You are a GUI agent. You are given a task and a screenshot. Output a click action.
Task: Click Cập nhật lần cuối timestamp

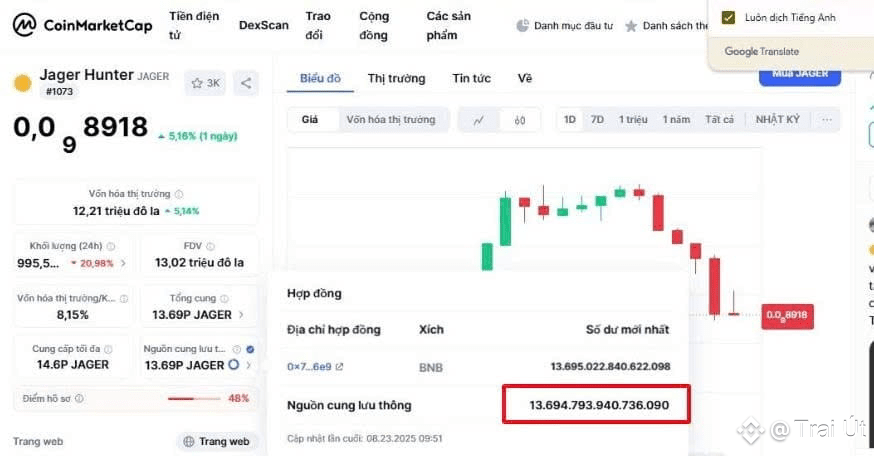(365, 439)
